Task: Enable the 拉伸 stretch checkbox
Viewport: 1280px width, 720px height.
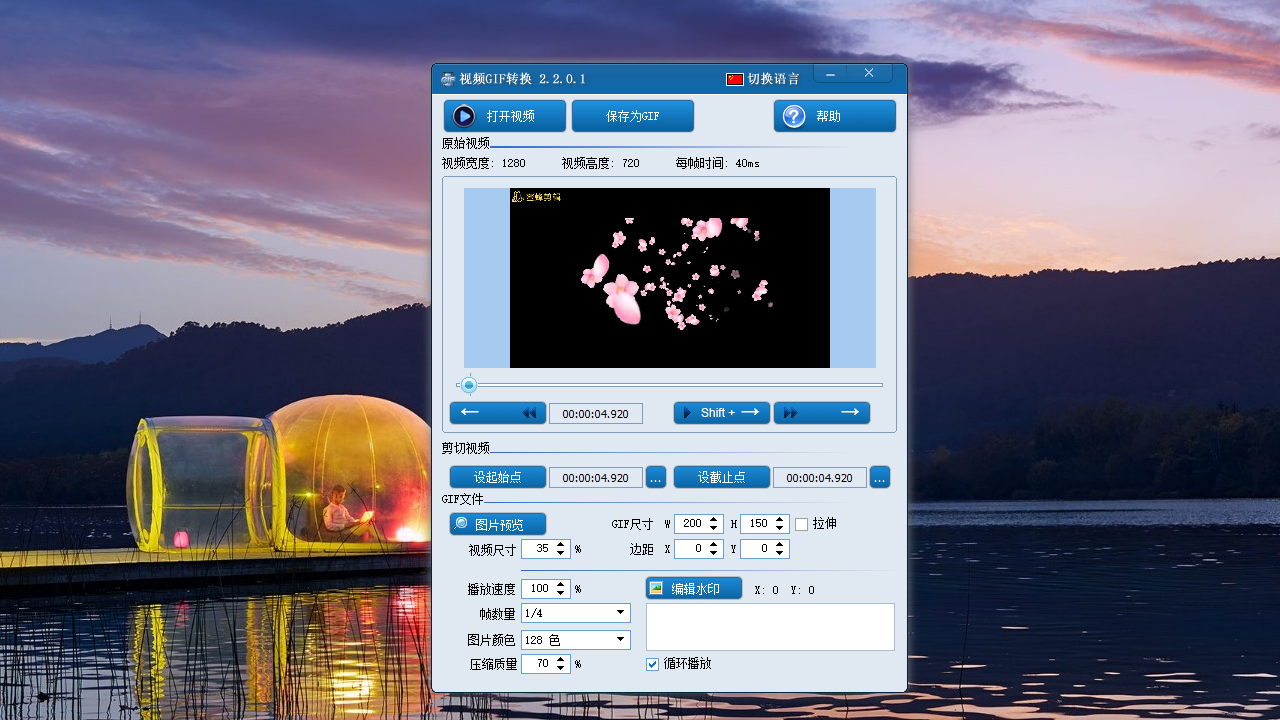Action: point(802,524)
